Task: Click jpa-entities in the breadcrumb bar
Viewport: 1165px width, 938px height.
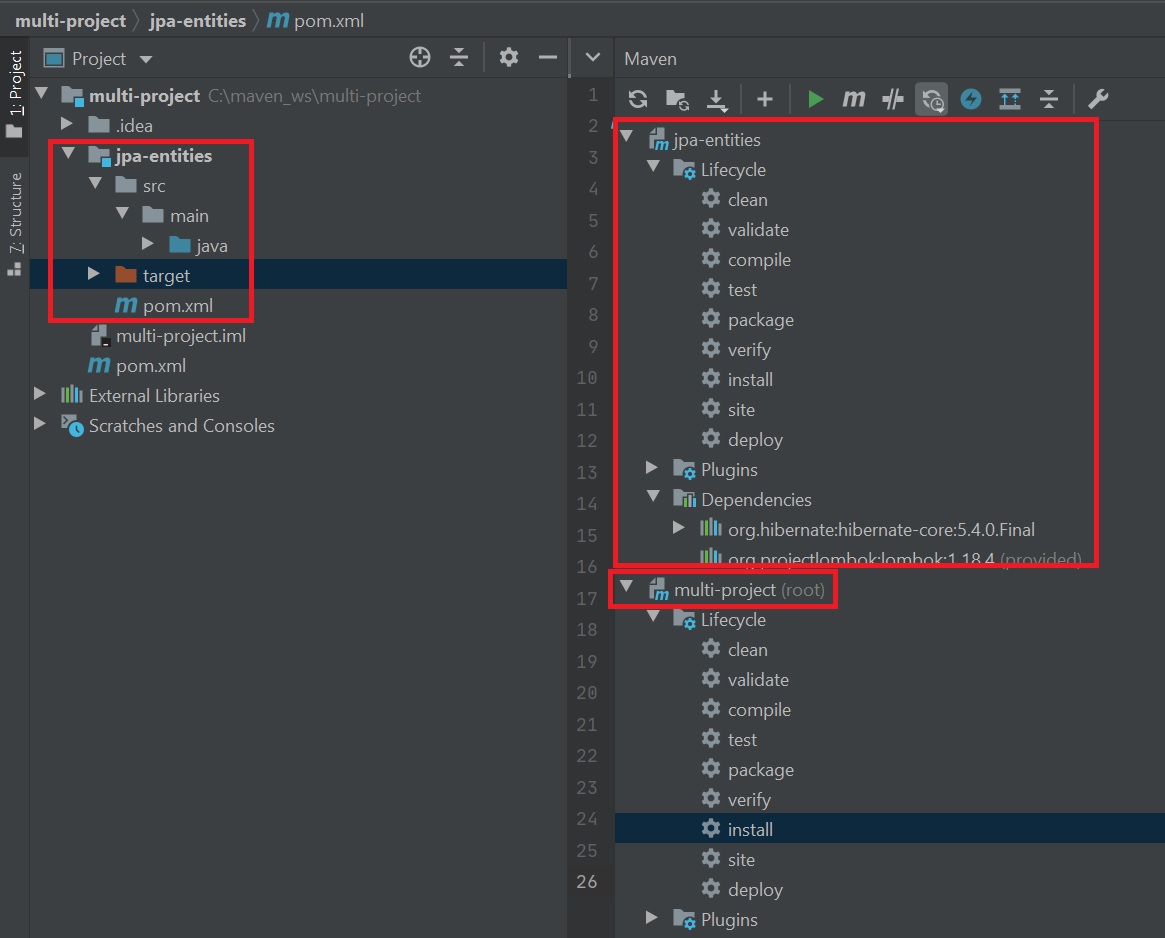Action: (x=197, y=20)
